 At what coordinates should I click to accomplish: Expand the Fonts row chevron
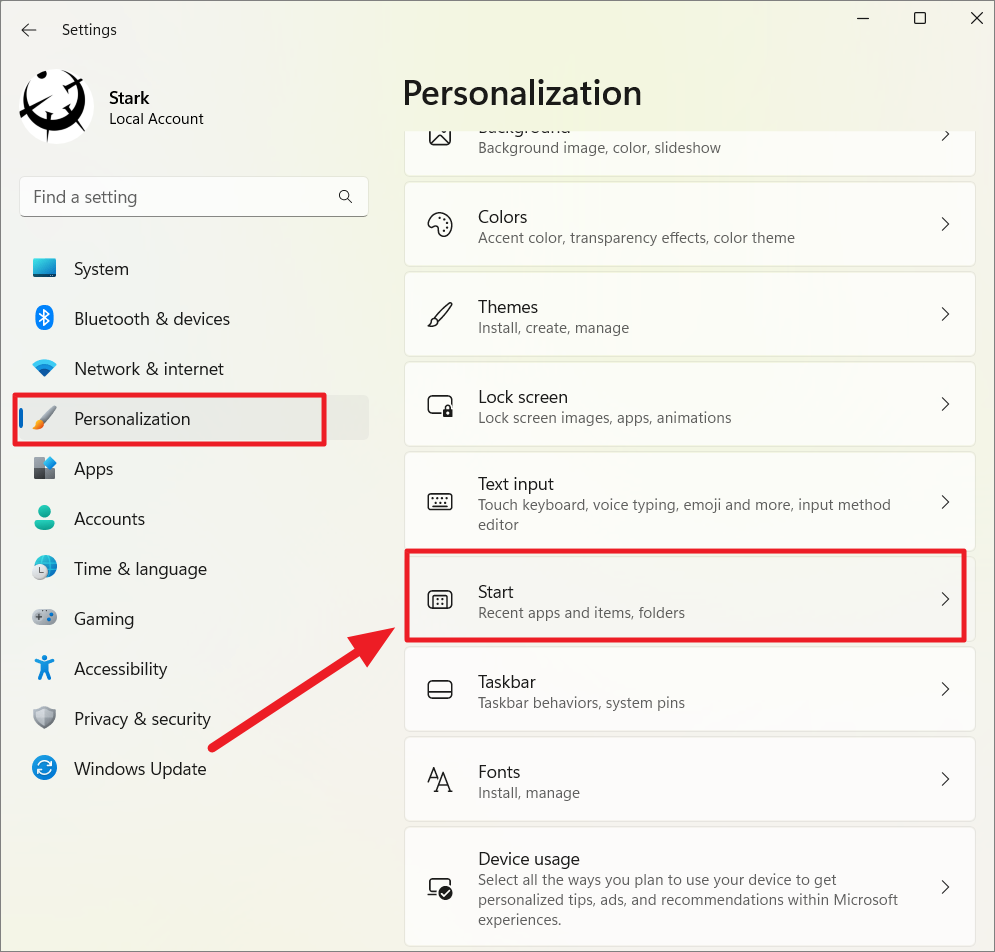point(946,779)
